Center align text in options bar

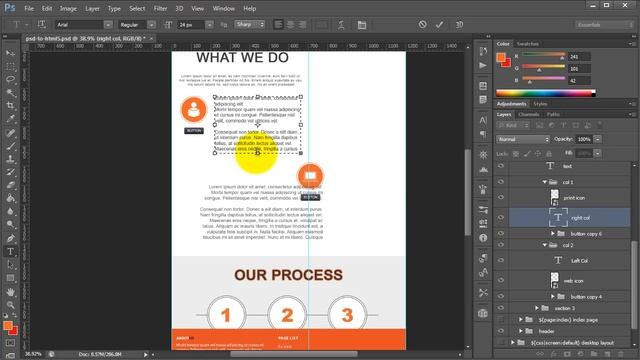(x=290, y=25)
